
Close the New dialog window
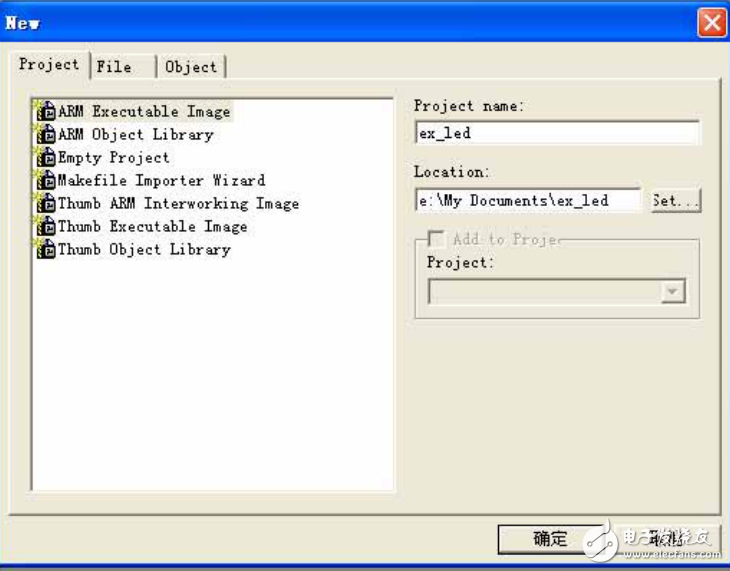711,22
